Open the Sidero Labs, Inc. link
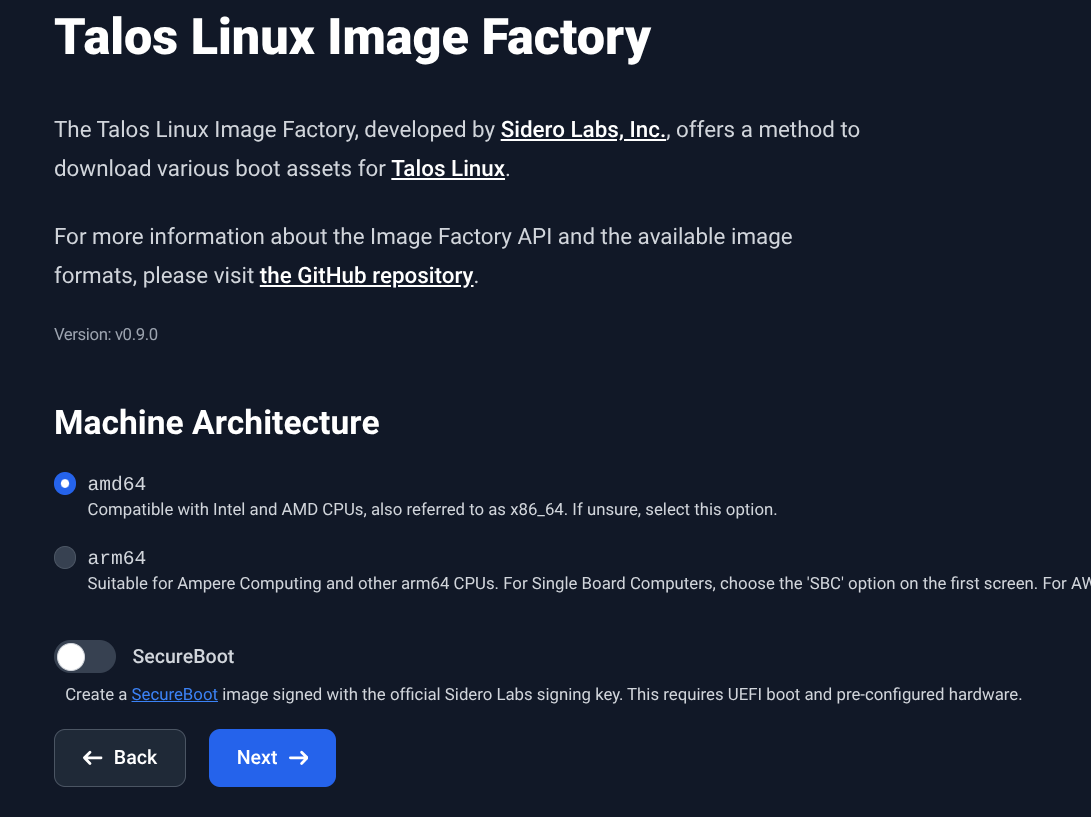 [x=582, y=130]
